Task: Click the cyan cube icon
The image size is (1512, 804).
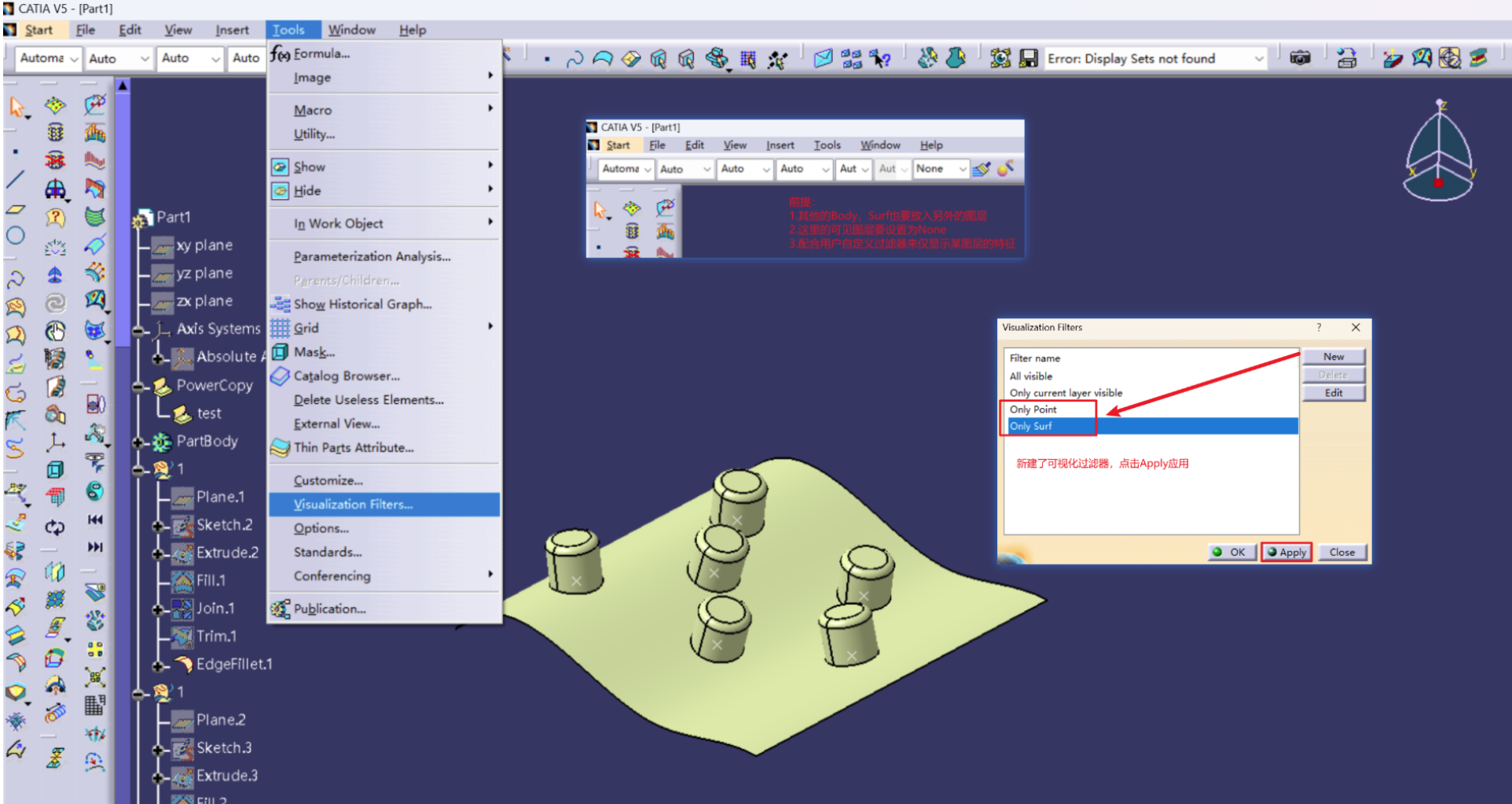Action: tap(55, 470)
